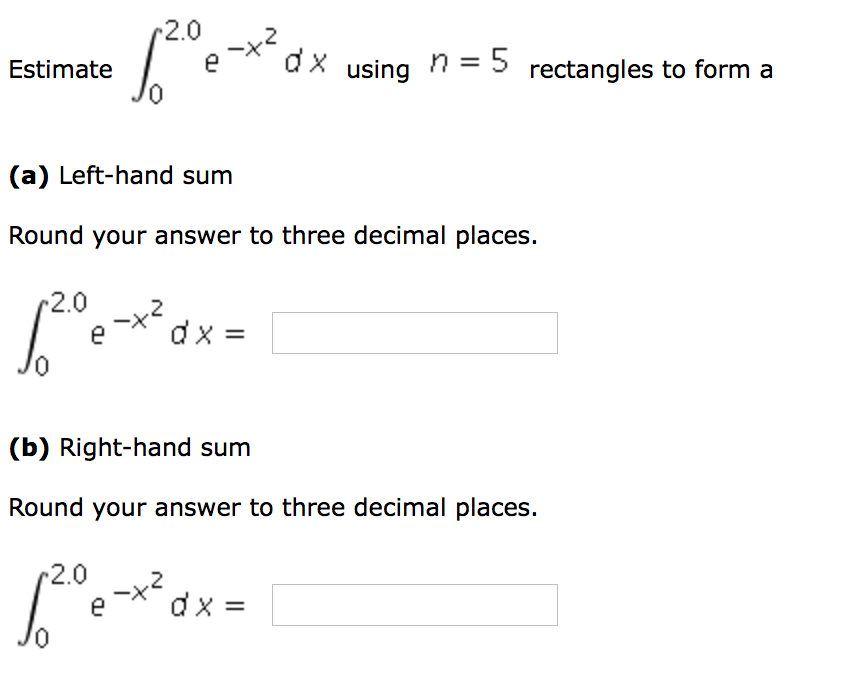The height and width of the screenshot is (696, 860).
Task: Select the heading (a) Left-hand sum
Action: [x=120, y=175]
